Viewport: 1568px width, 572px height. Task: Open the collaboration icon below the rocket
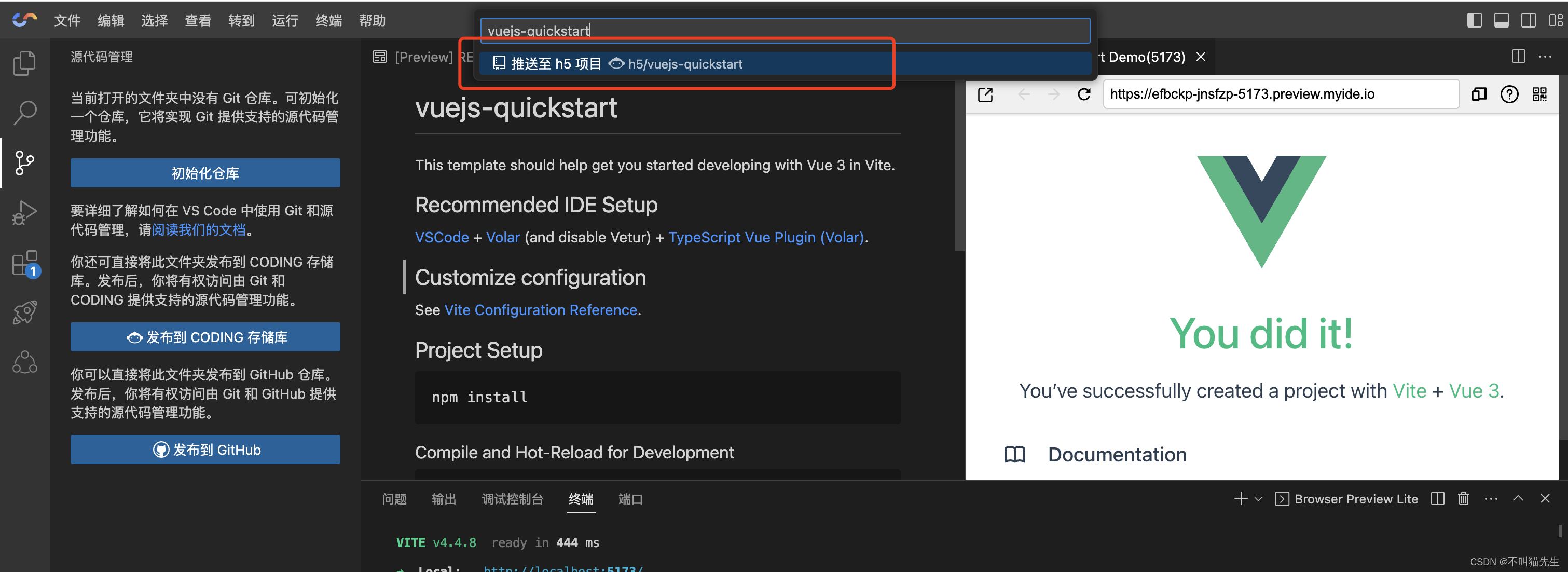point(24,362)
